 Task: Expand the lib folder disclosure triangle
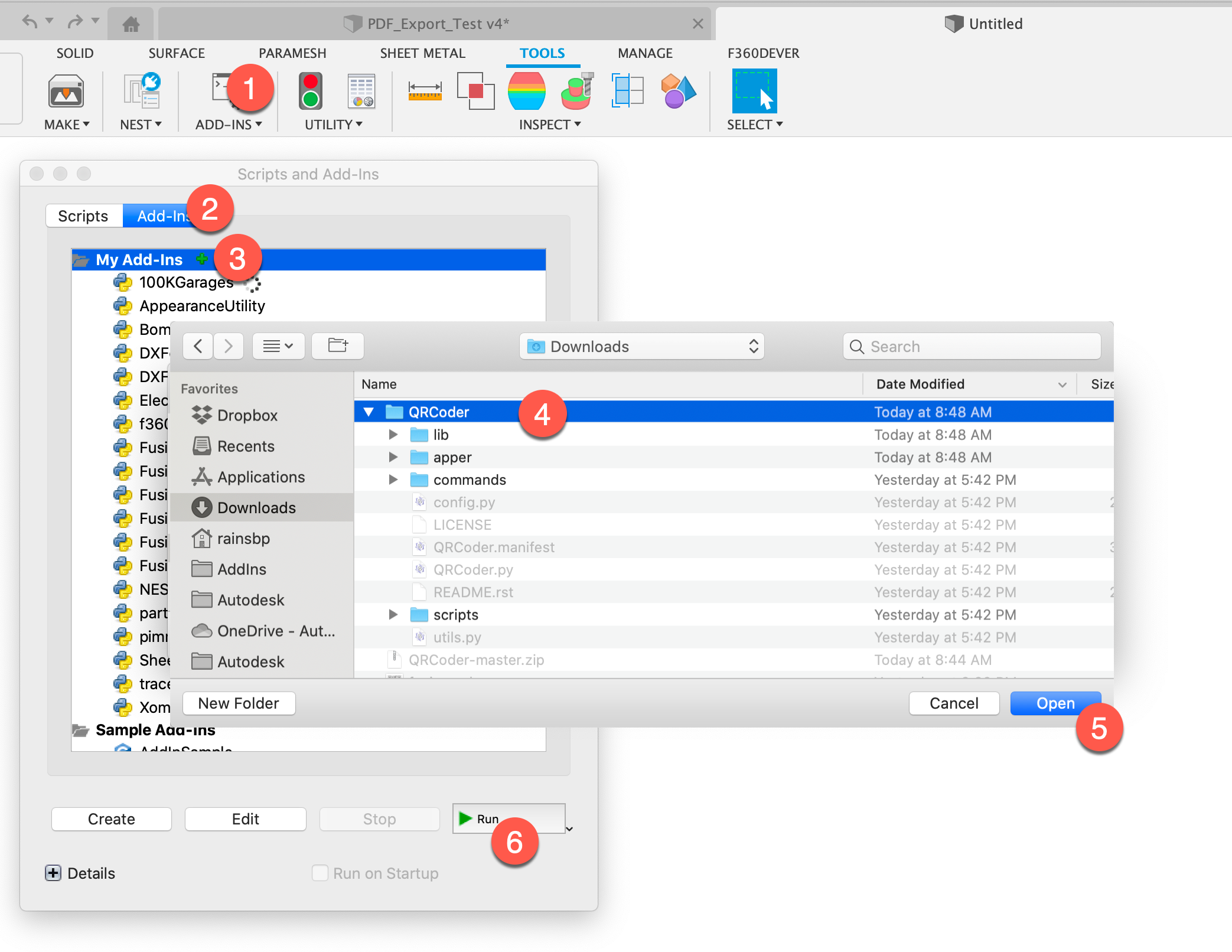(393, 435)
